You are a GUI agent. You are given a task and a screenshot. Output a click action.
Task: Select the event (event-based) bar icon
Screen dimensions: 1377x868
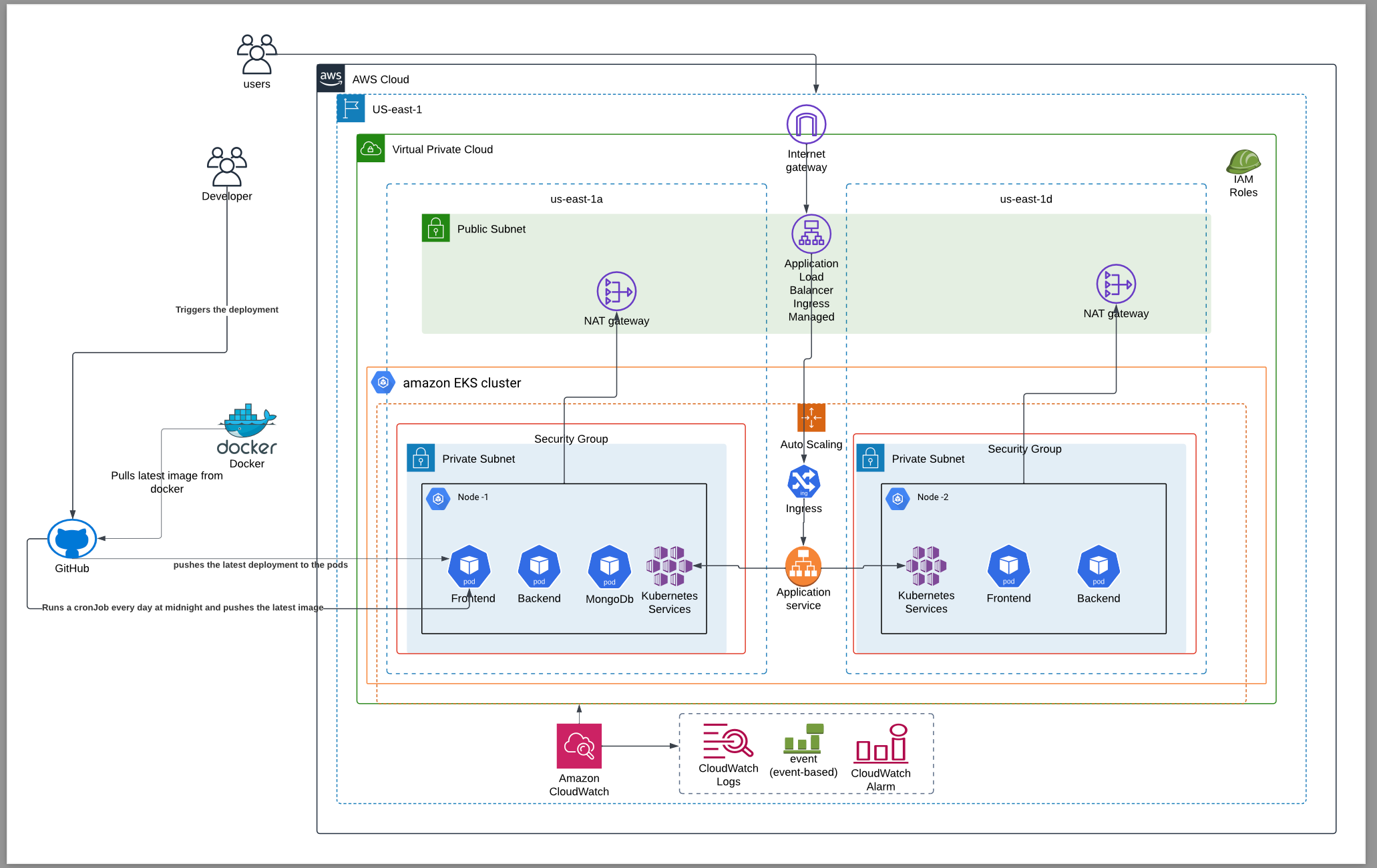click(x=803, y=738)
